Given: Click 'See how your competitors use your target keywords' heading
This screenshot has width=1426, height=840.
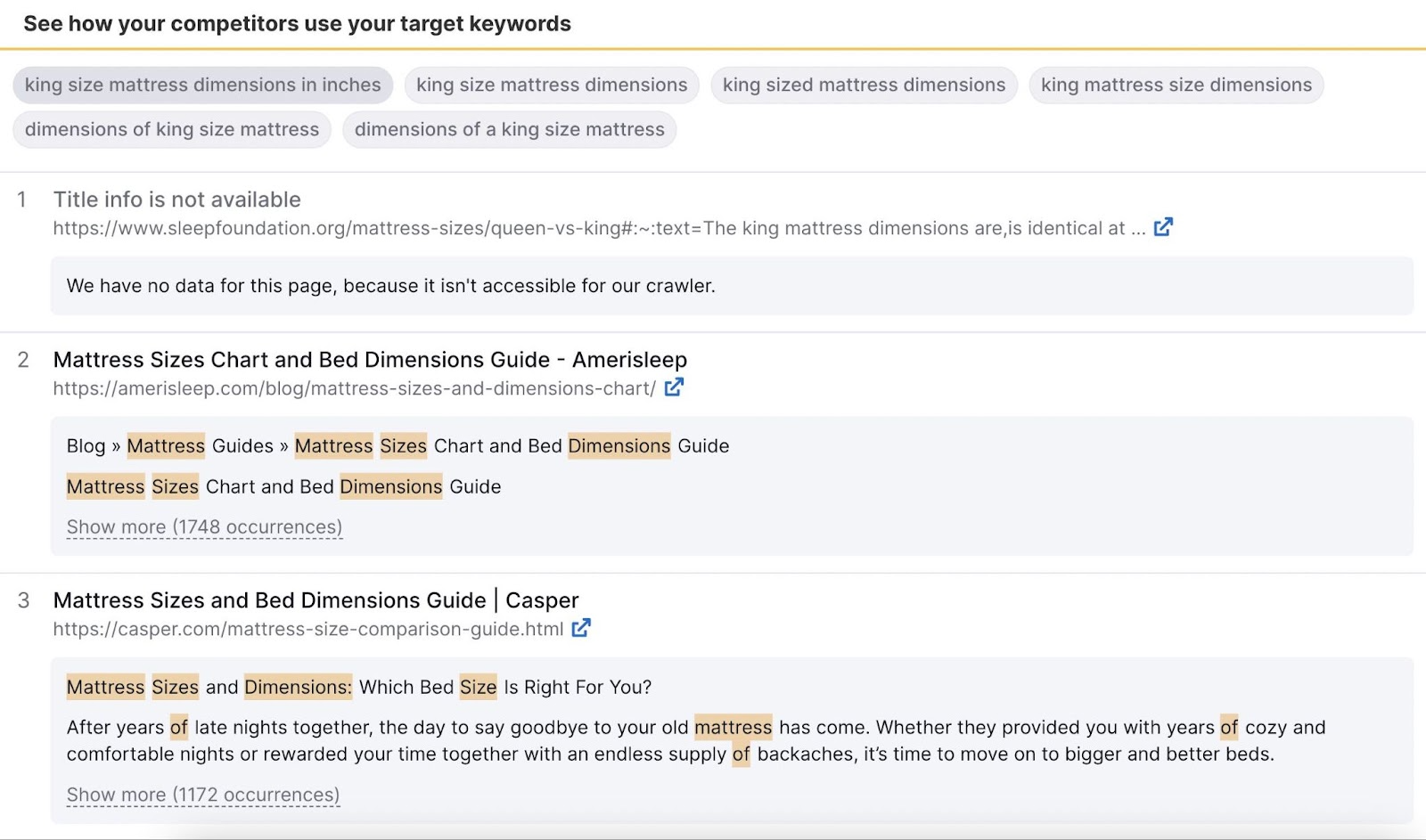Looking at the screenshot, I should pyautogui.click(x=297, y=23).
